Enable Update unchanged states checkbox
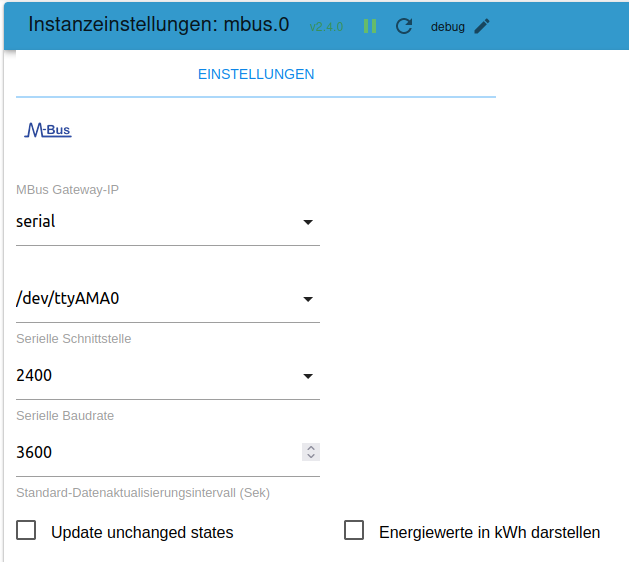Screen dimensions: 629x562 pos(26,530)
